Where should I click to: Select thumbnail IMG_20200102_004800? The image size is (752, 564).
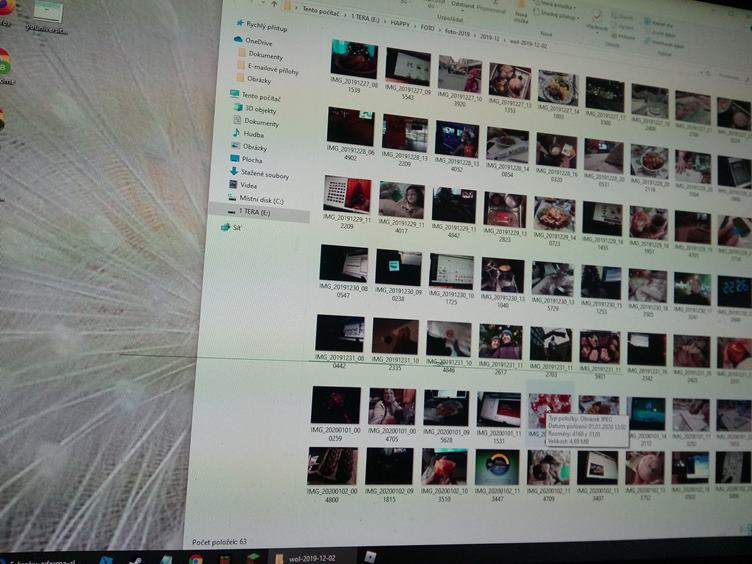332,475
